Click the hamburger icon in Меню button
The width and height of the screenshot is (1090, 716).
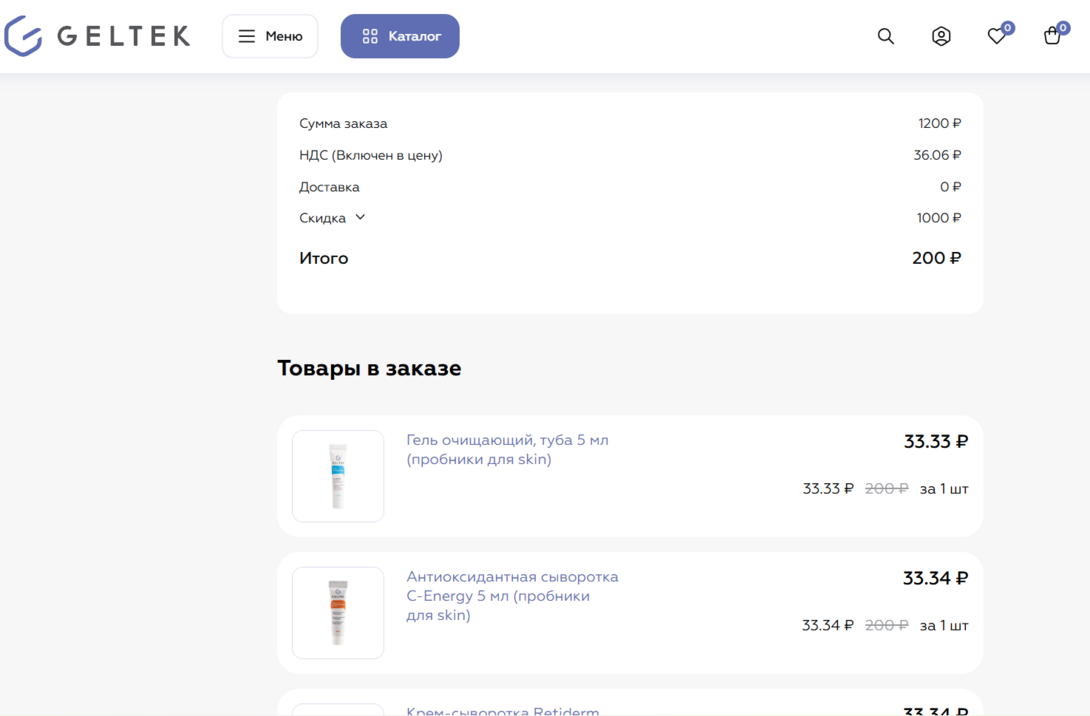(246, 36)
